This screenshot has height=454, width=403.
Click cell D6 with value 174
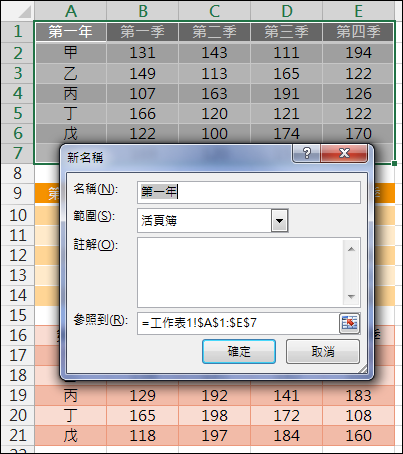(x=286, y=133)
